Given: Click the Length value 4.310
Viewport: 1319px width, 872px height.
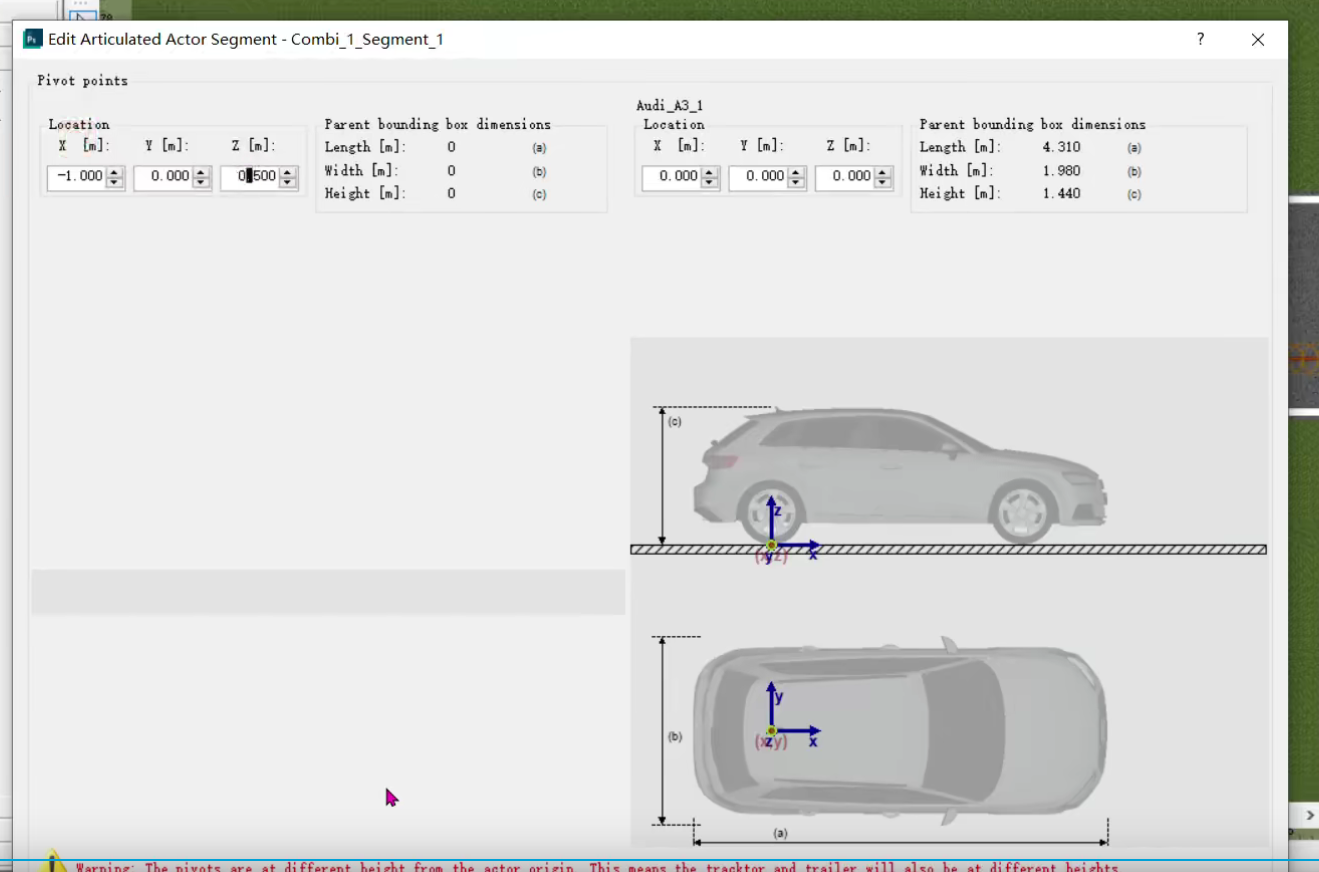Looking at the screenshot, I should click(x=1061, y=147).
